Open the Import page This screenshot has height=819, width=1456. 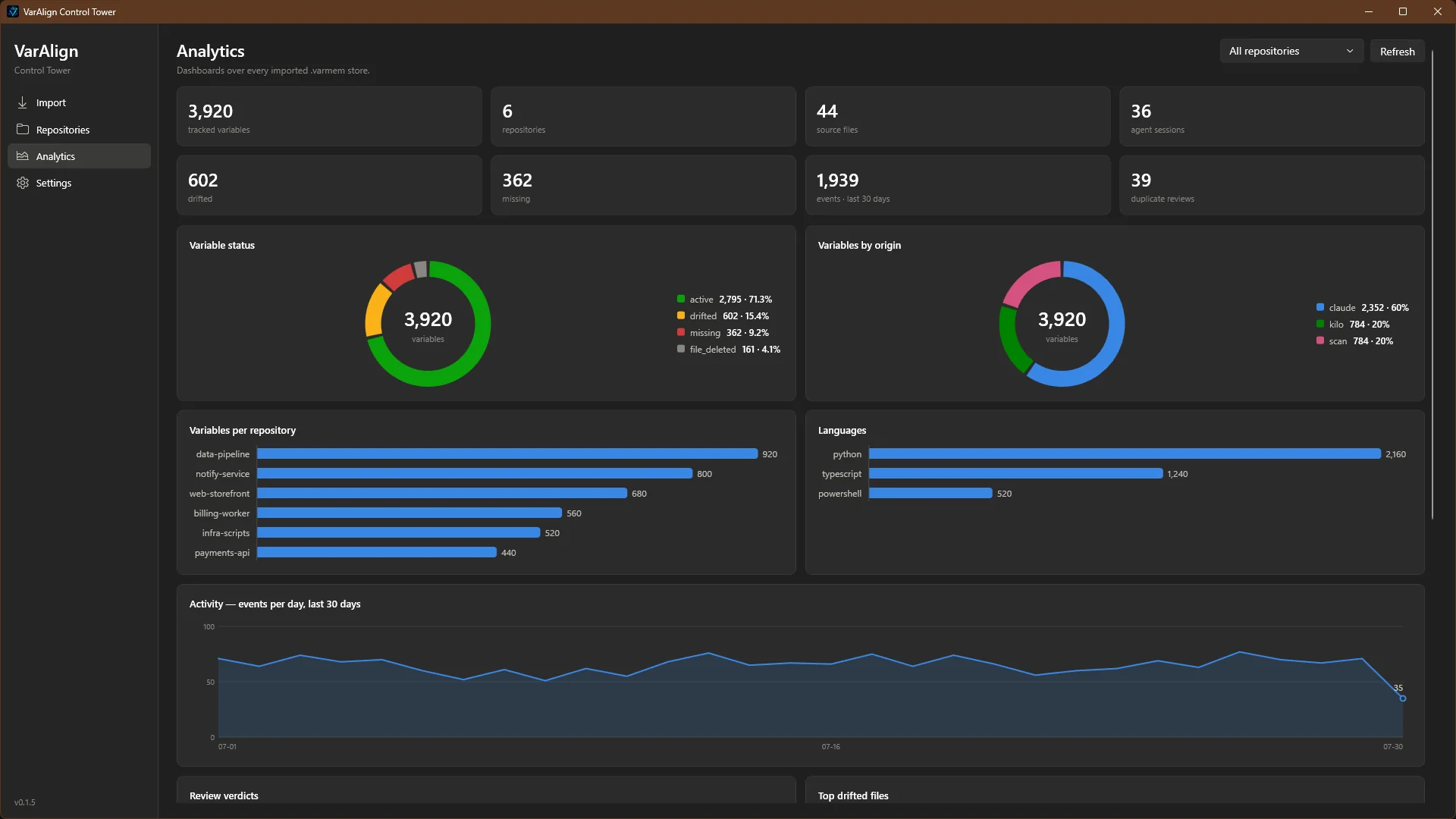click(x=79, y=102)
